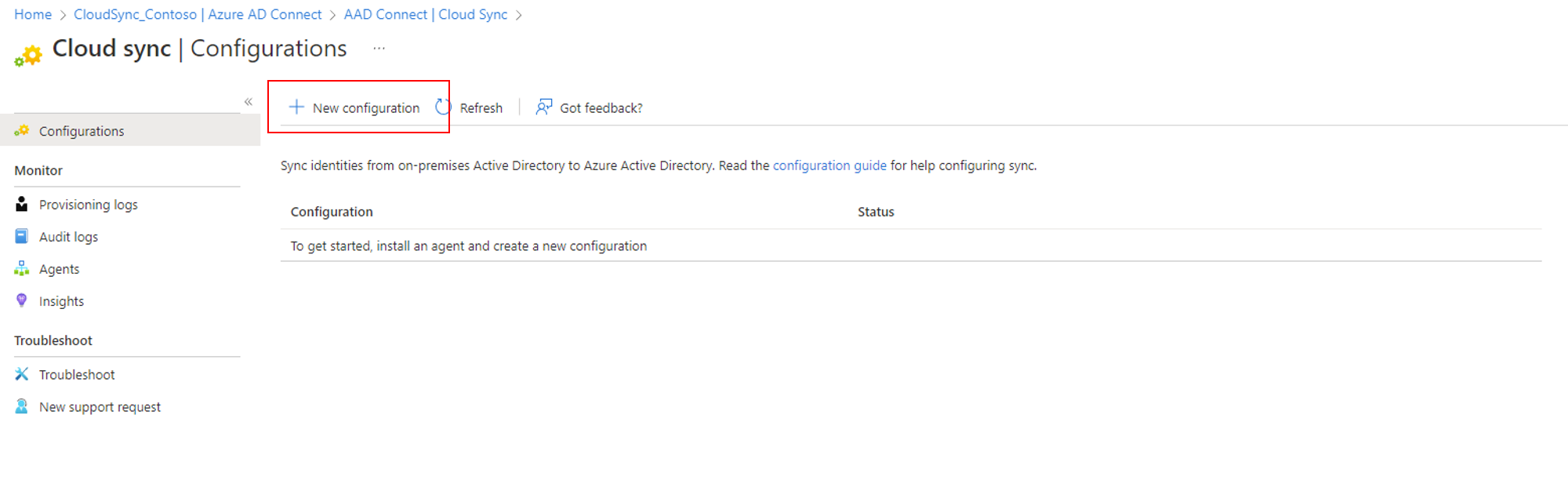Expand breadcrumb chevron after Home

click(x=63, y=15)
